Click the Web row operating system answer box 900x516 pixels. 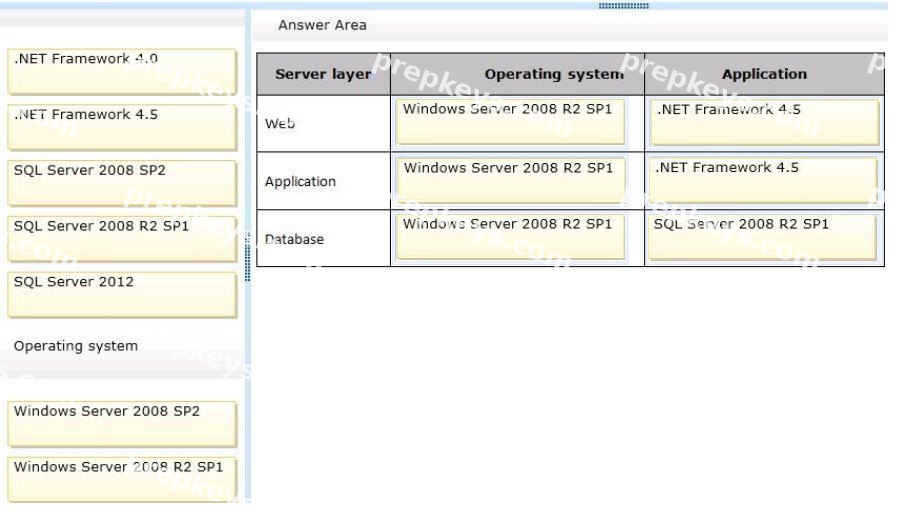coord(510,122)
